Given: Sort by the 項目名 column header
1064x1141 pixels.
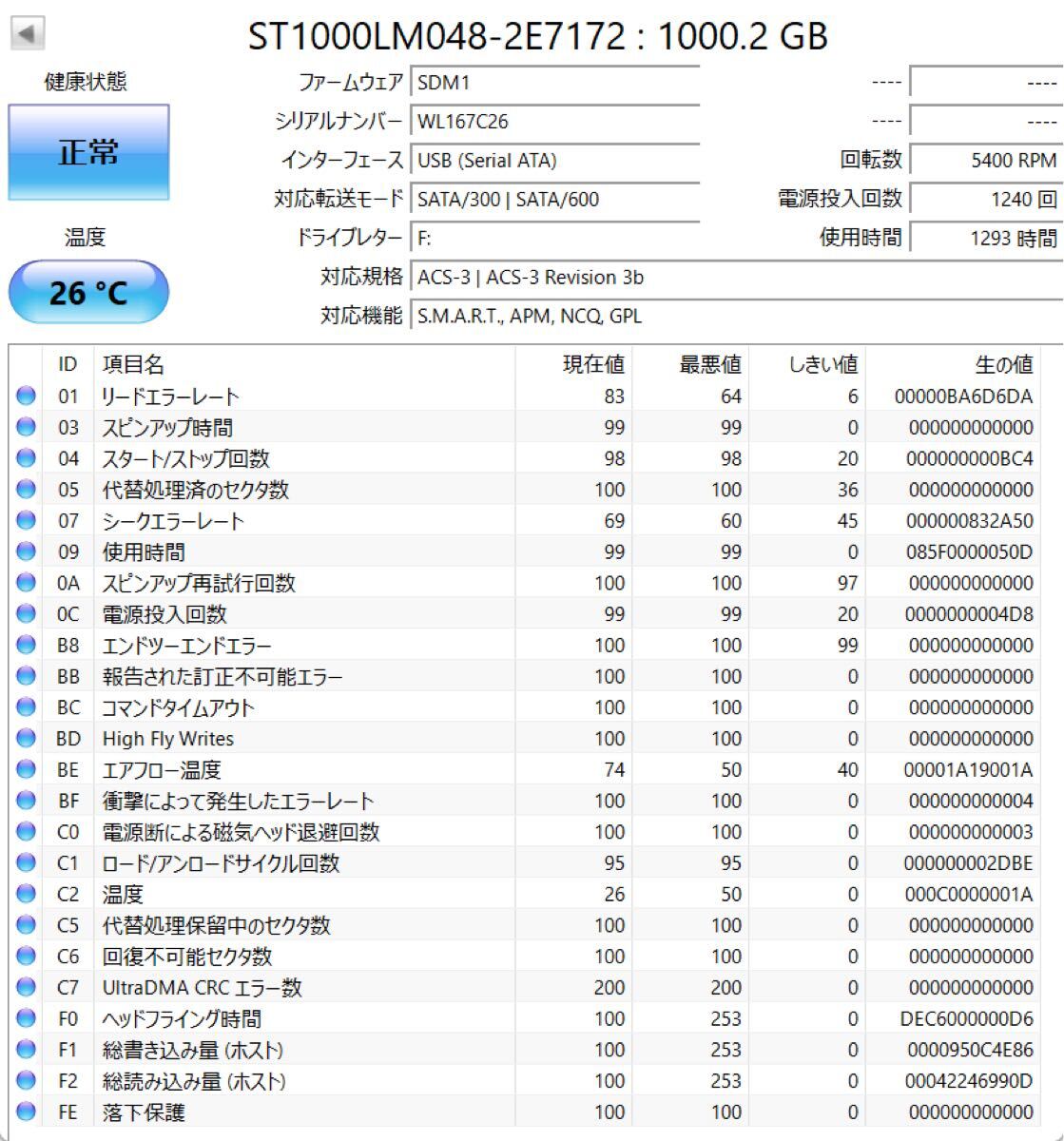Looking at the screenshot, I should click(304, 364).
